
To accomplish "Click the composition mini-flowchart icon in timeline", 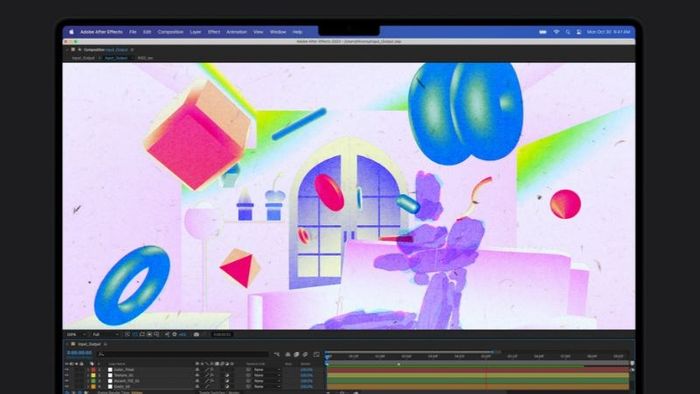I will coord(277,354).
